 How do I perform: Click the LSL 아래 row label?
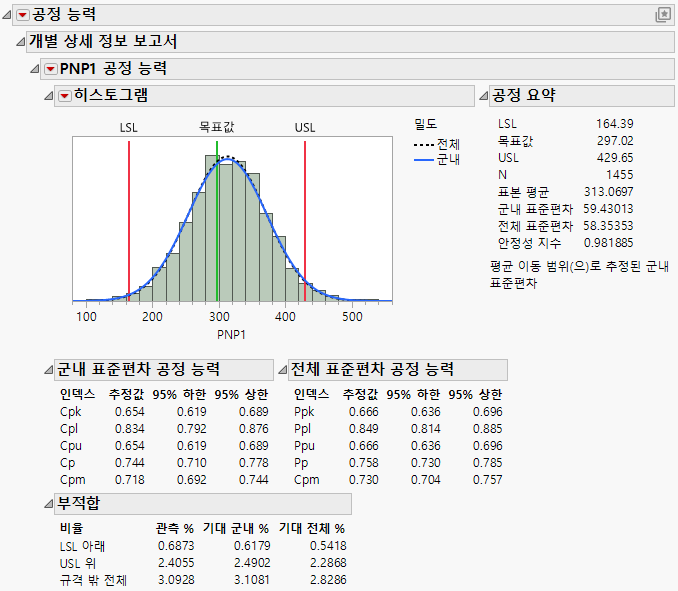click(82, 546)
